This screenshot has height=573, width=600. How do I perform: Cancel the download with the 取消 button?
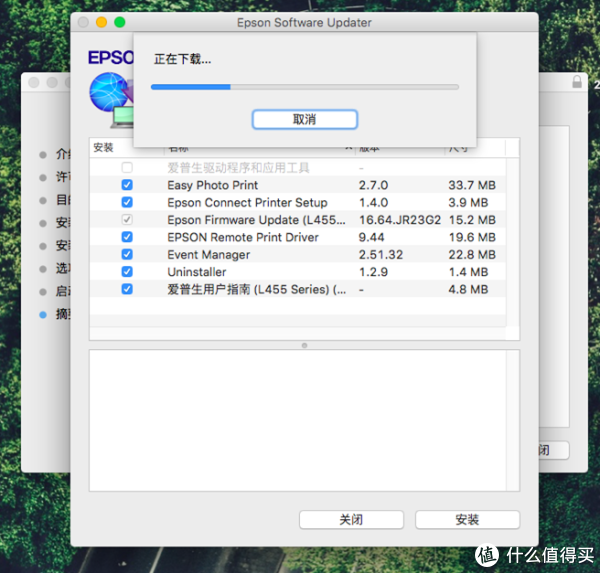[x=305, y=119]
